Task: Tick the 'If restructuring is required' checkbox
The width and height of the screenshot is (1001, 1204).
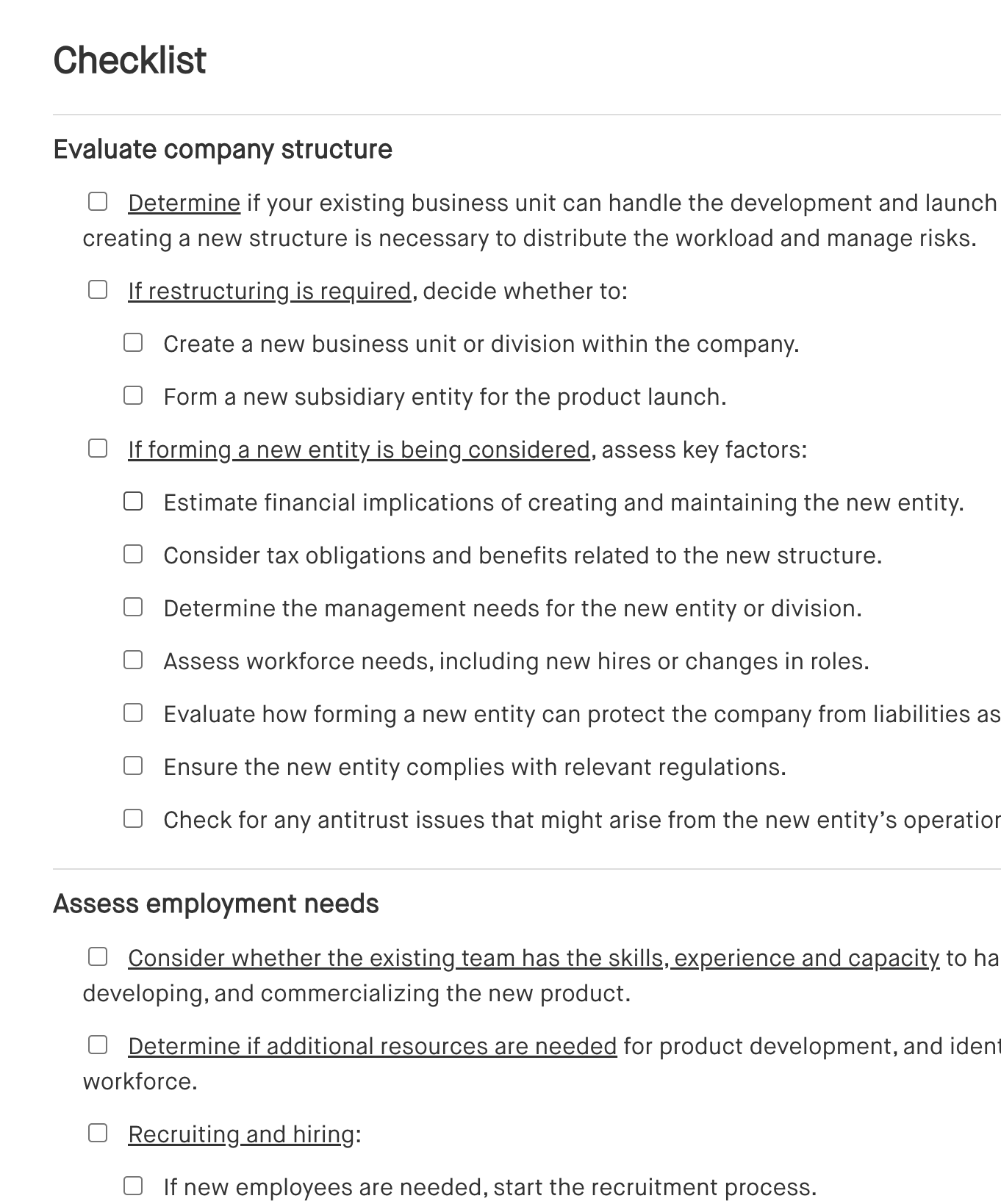Action: 98,289
